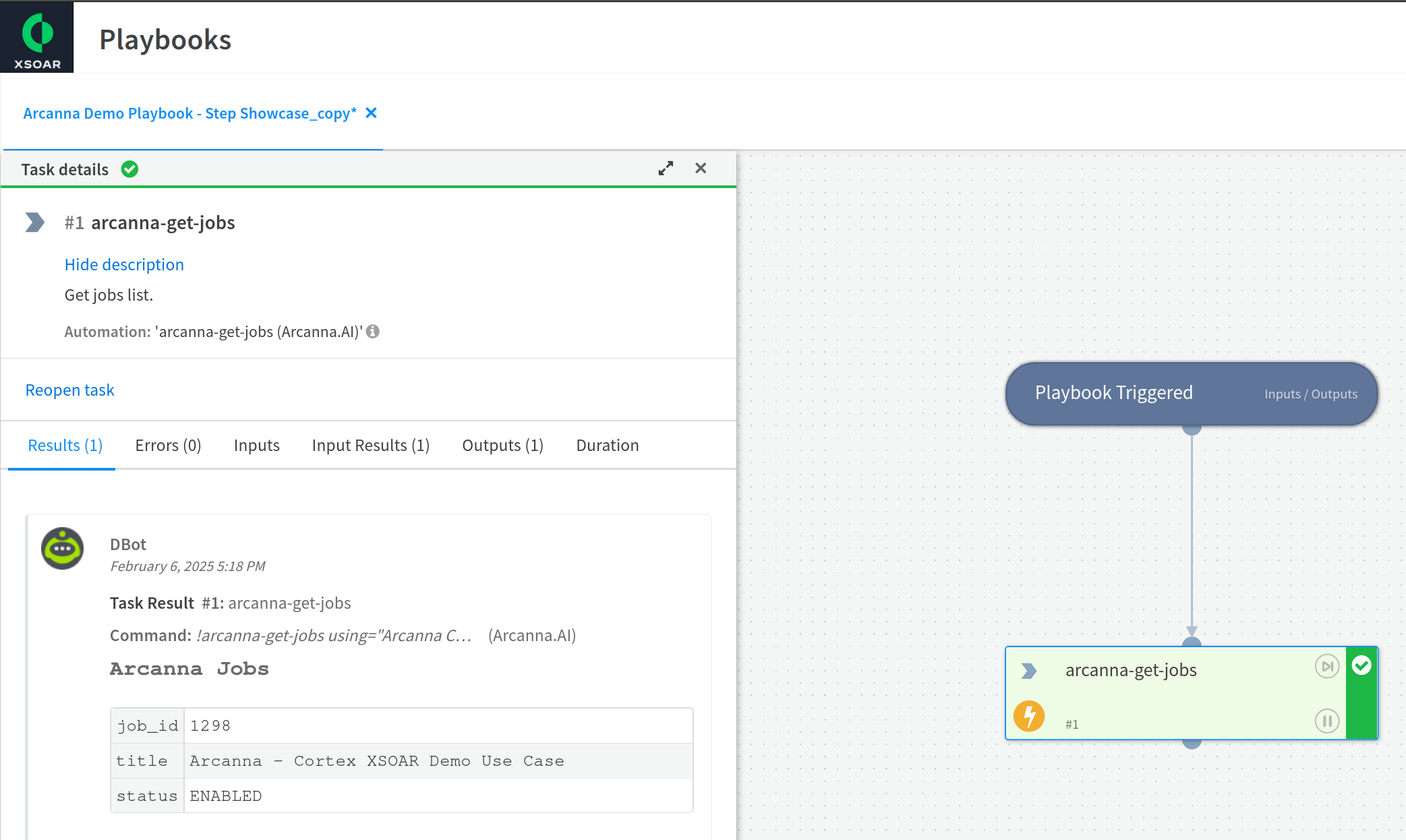The image size is (1406, 840).
Task: Click the (Arcanna.AI) label after the command
Action: (x=532, y=636)
